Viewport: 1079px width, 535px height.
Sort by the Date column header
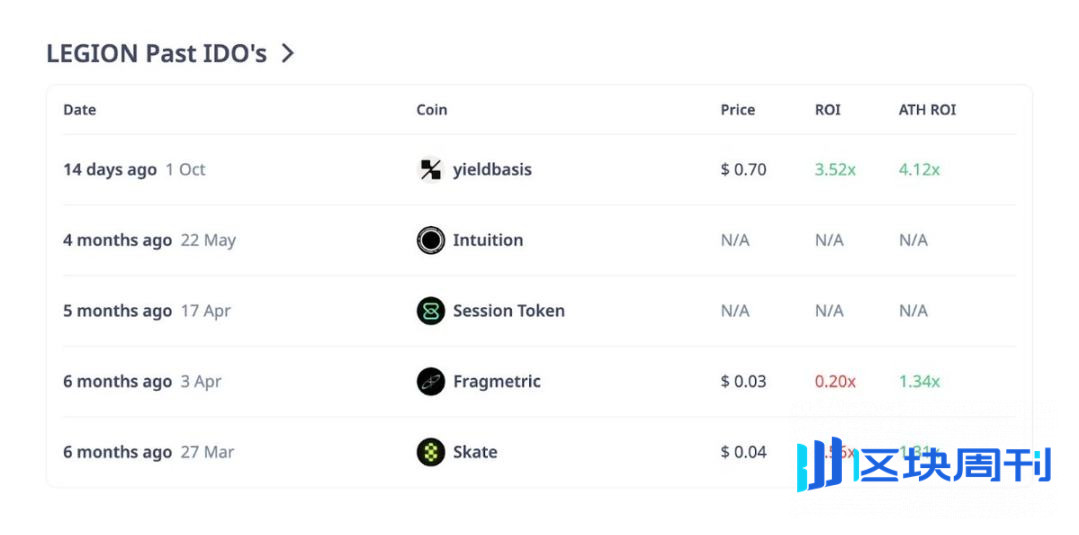79,110
